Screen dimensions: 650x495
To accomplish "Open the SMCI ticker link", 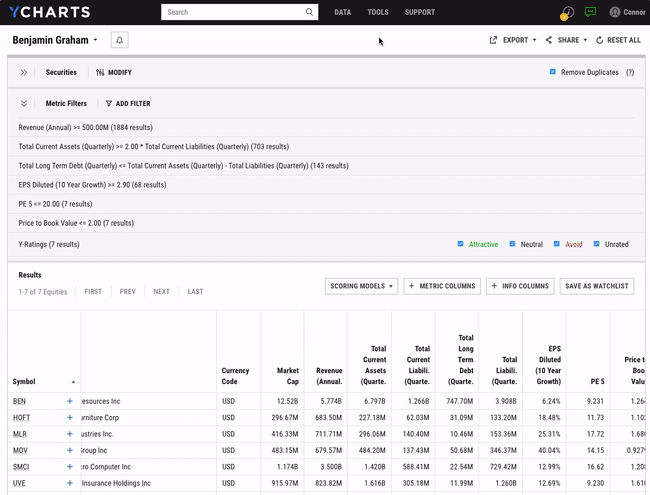I will pos(21,467).
